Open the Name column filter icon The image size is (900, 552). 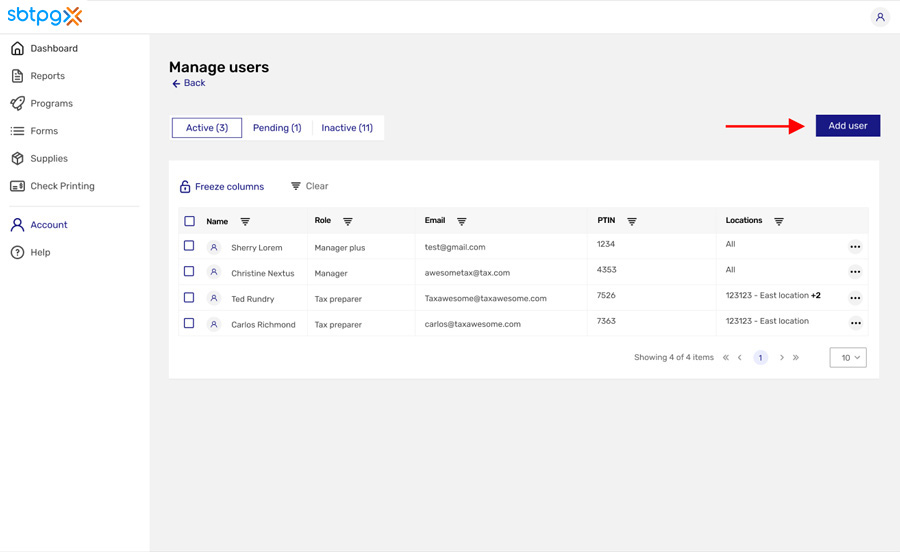coord(245,221)
